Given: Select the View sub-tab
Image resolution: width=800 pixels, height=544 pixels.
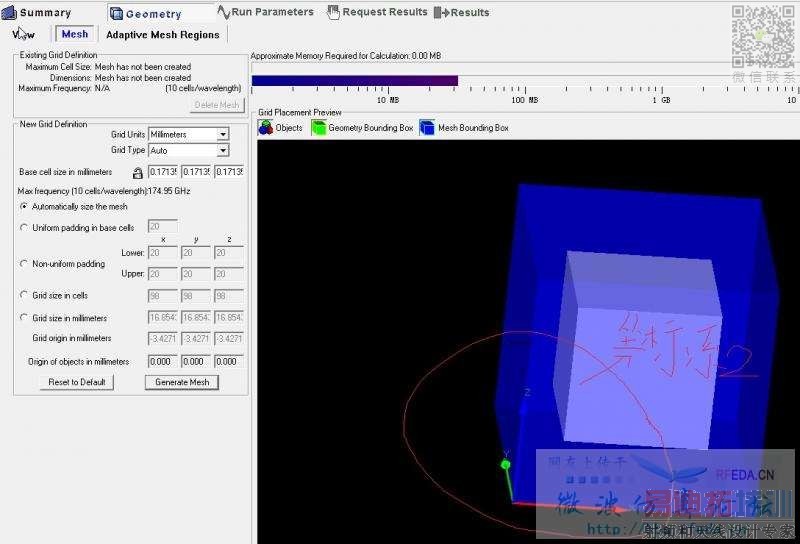Looking at the screenshot, I should click(x=24, y=34).
